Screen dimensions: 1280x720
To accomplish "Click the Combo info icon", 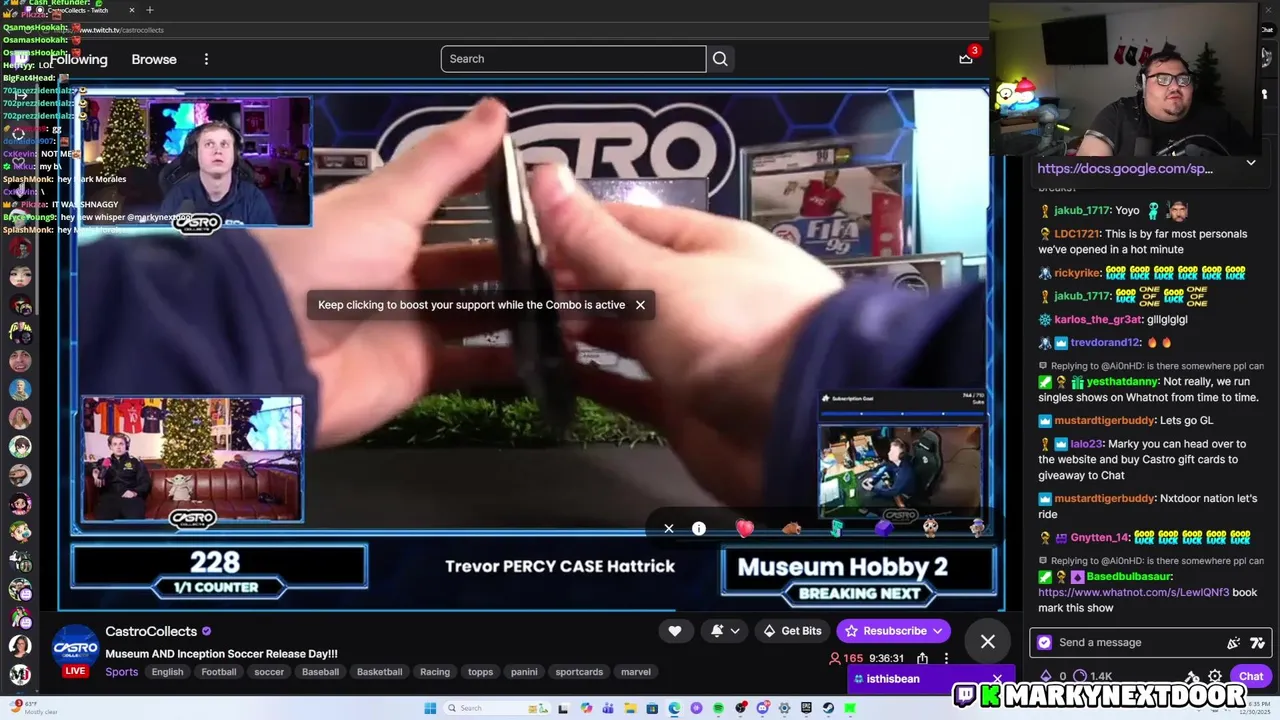I will [699, 529].
